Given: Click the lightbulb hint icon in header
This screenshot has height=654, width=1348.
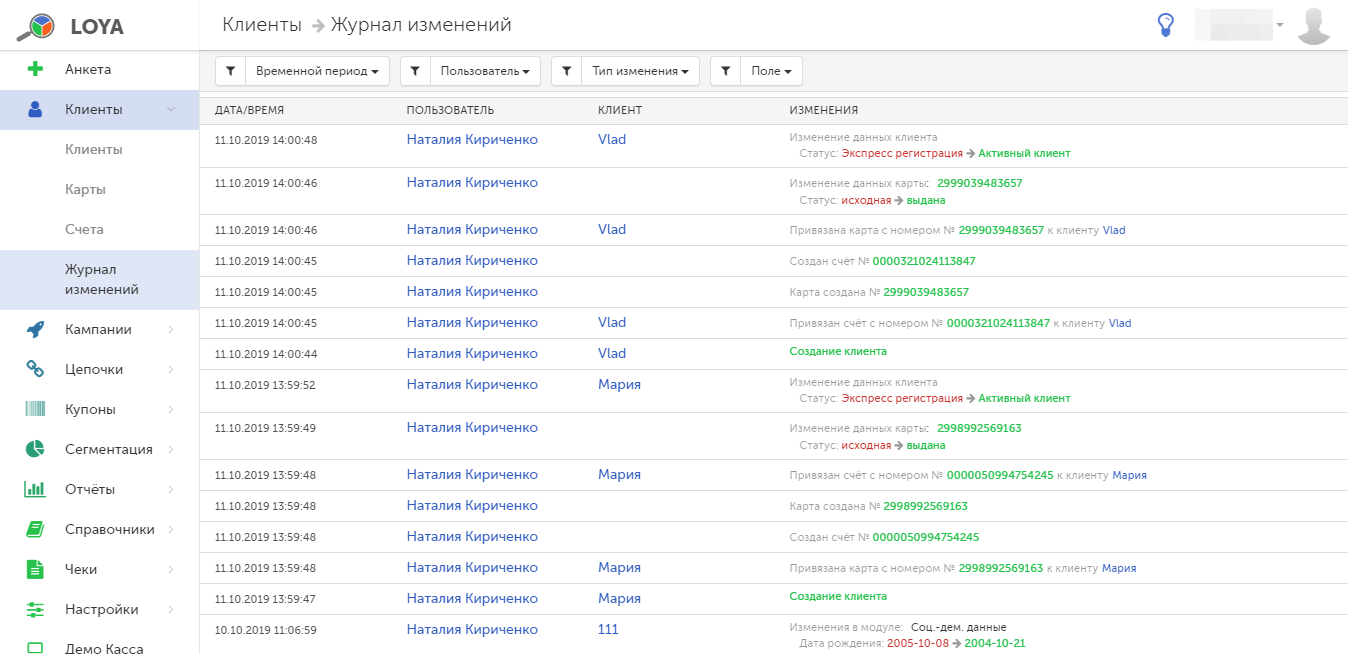Looking at the screenshot, I should (x=1165, y=26).
